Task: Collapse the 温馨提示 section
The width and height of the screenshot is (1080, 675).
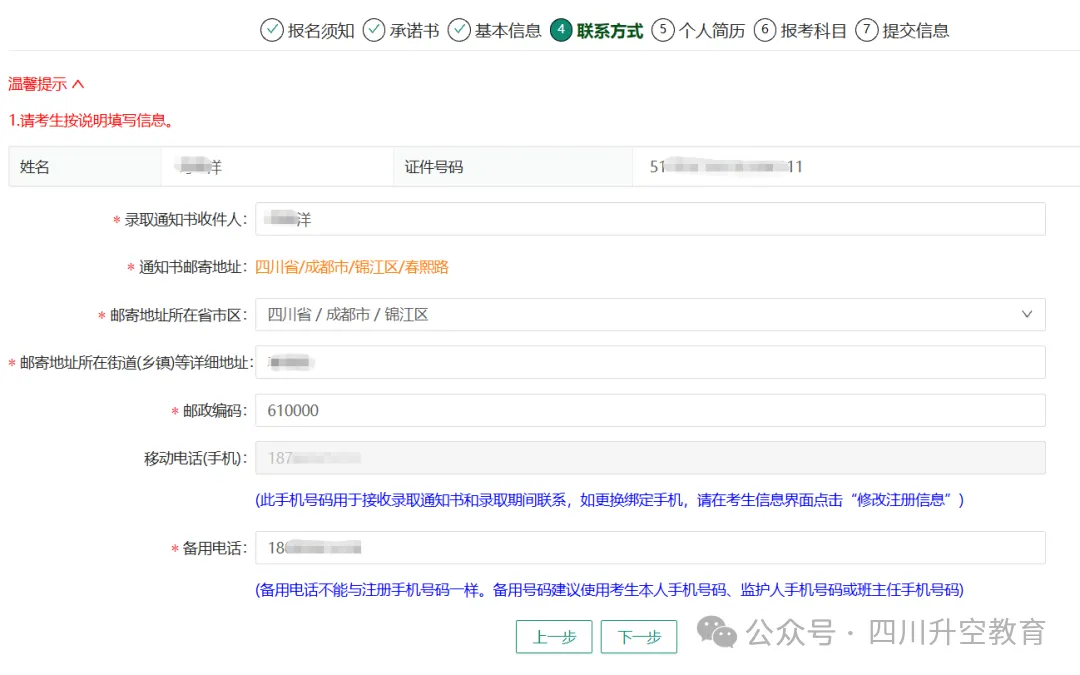Action: [x=46, y=84]
